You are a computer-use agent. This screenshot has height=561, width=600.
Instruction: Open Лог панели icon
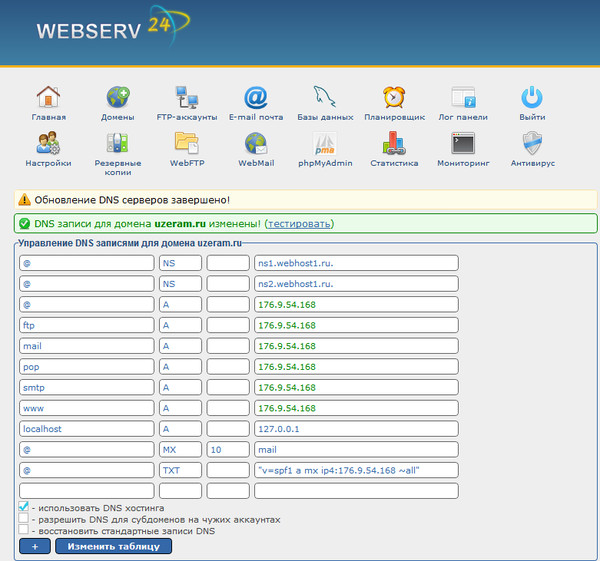pos(463,97)
